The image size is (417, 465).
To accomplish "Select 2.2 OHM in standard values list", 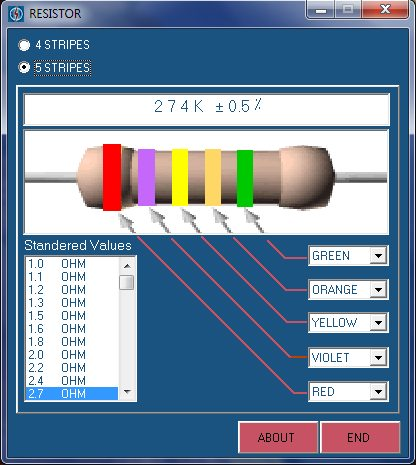I will [x=72, y=368].
